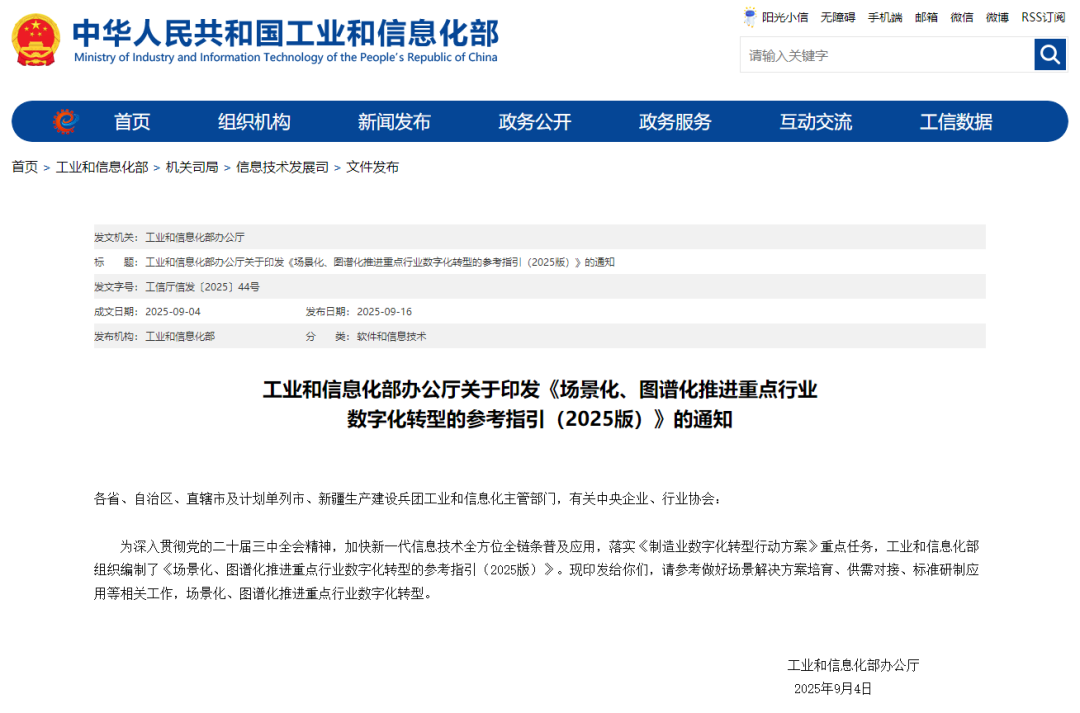Open the 新闻发布 navigation menu
This screenshot has height=713, width=1080.
(394, 122)
